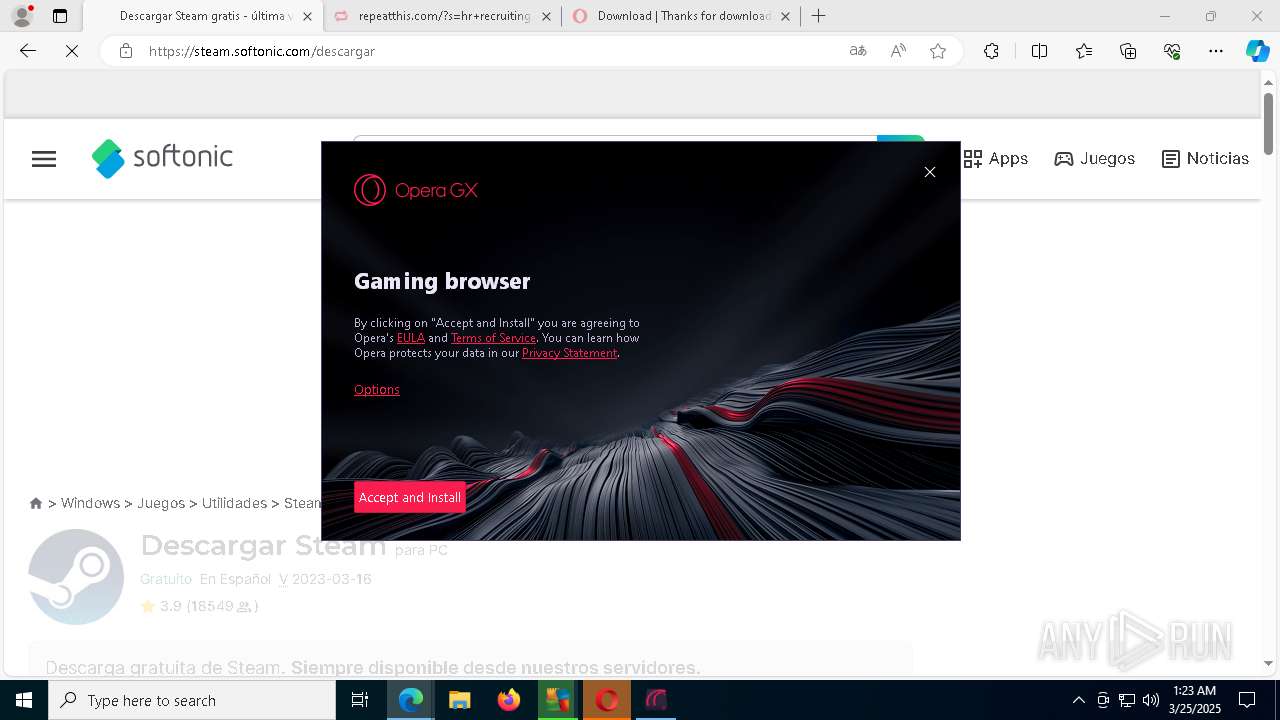Close the Download Thanks tab
This screenshot has height=720, width=1280.
click(786, 16)
